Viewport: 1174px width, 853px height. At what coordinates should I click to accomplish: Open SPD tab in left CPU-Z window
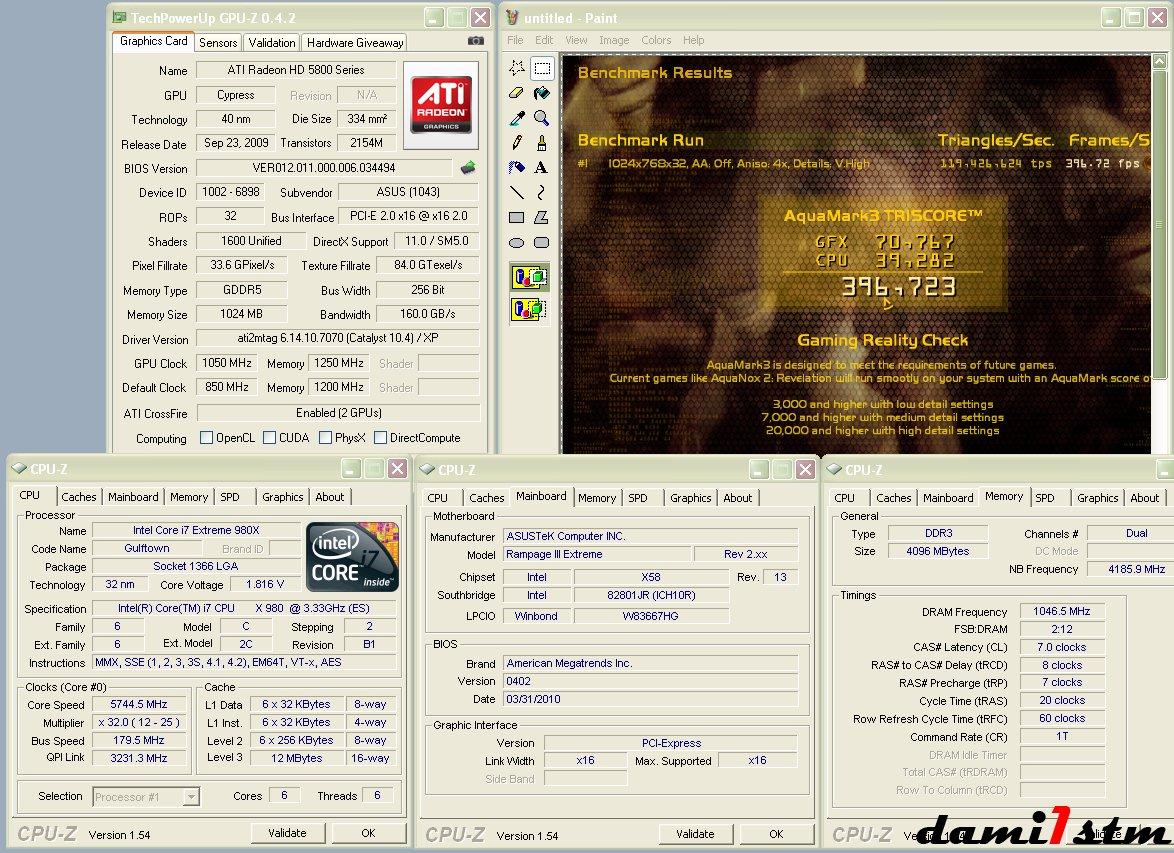coord(230,497)
